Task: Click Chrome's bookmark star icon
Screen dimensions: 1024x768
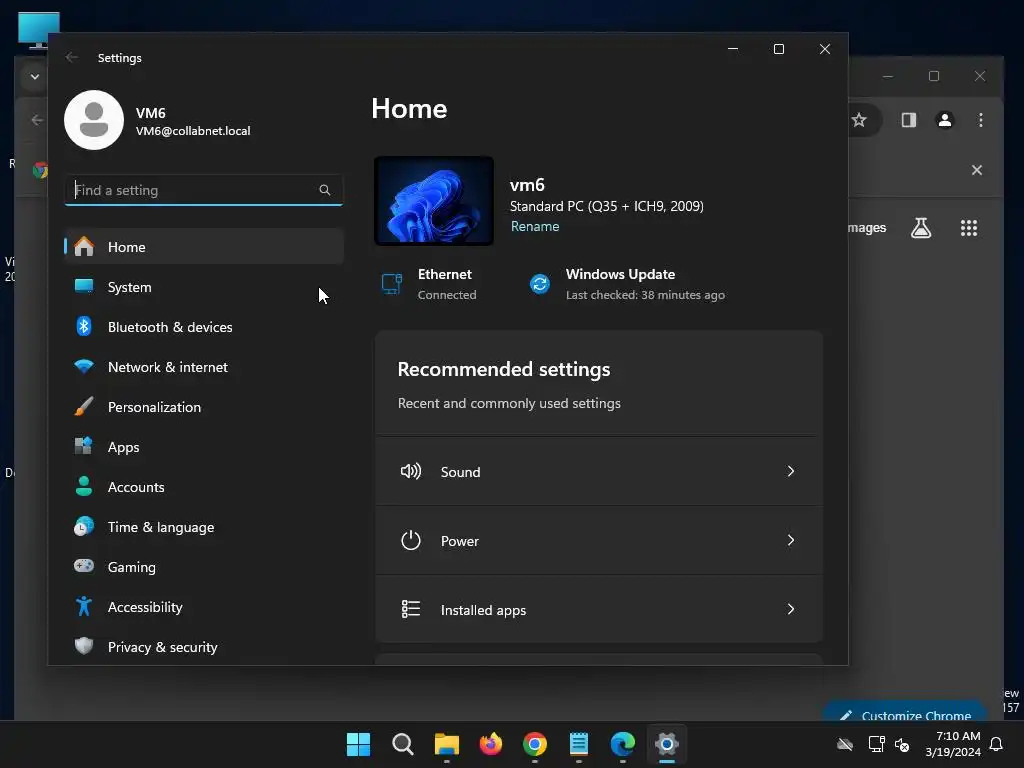Action: (x=859, y=120)
